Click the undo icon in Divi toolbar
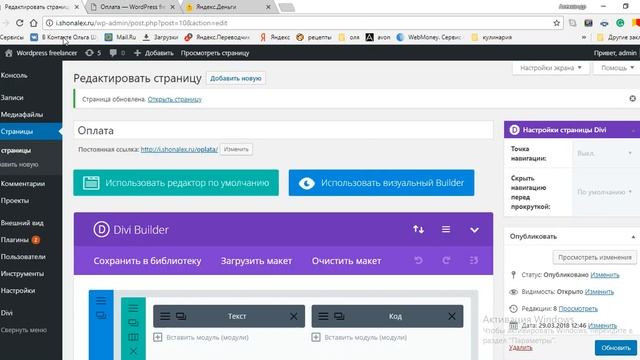The image size is (640, 360). [418, 260]
